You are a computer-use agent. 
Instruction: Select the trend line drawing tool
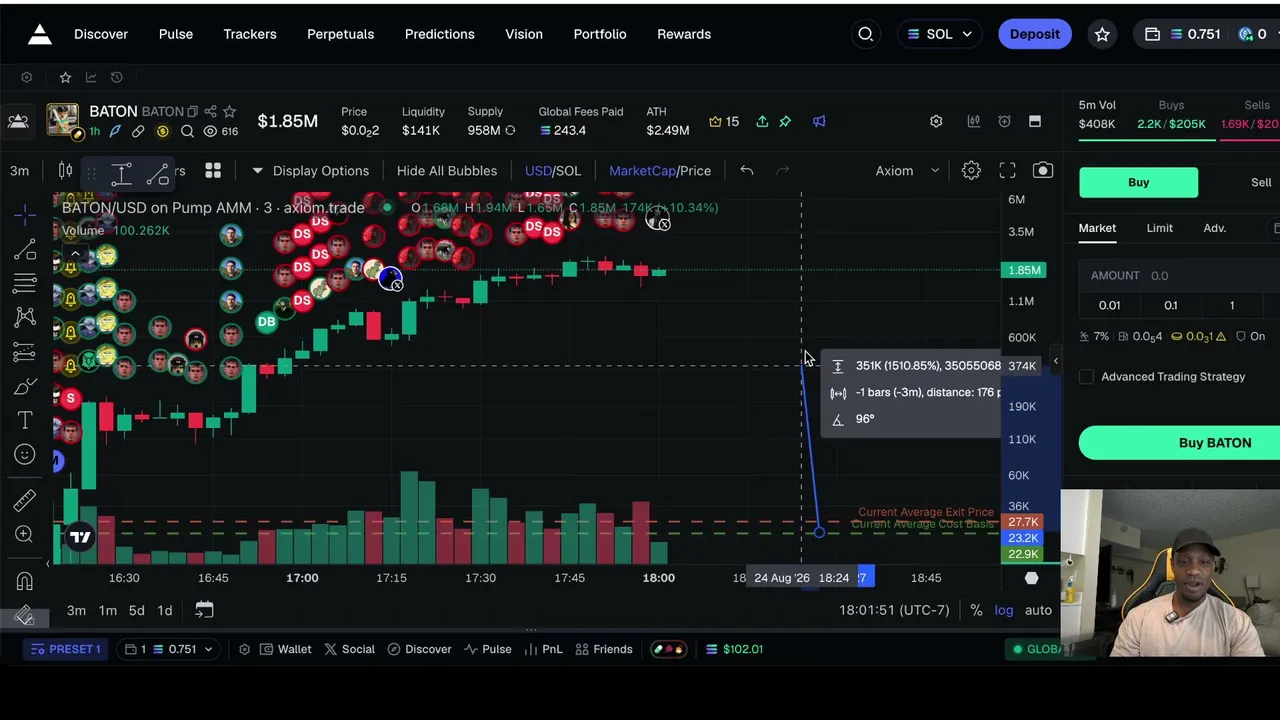(25, 249)
